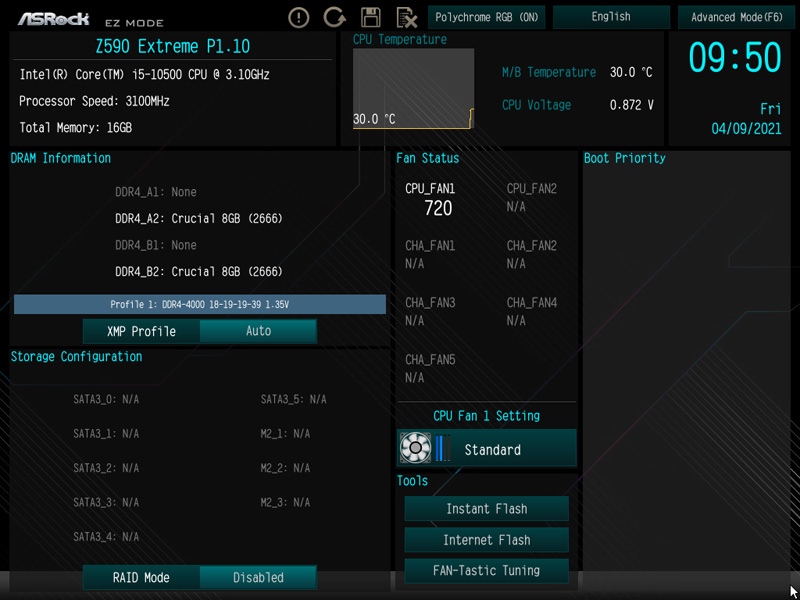The width and height of the screenshot is (800, 600).
Task: Click the circular-arrow load defaults icon
Action: (x=334, y=17)
